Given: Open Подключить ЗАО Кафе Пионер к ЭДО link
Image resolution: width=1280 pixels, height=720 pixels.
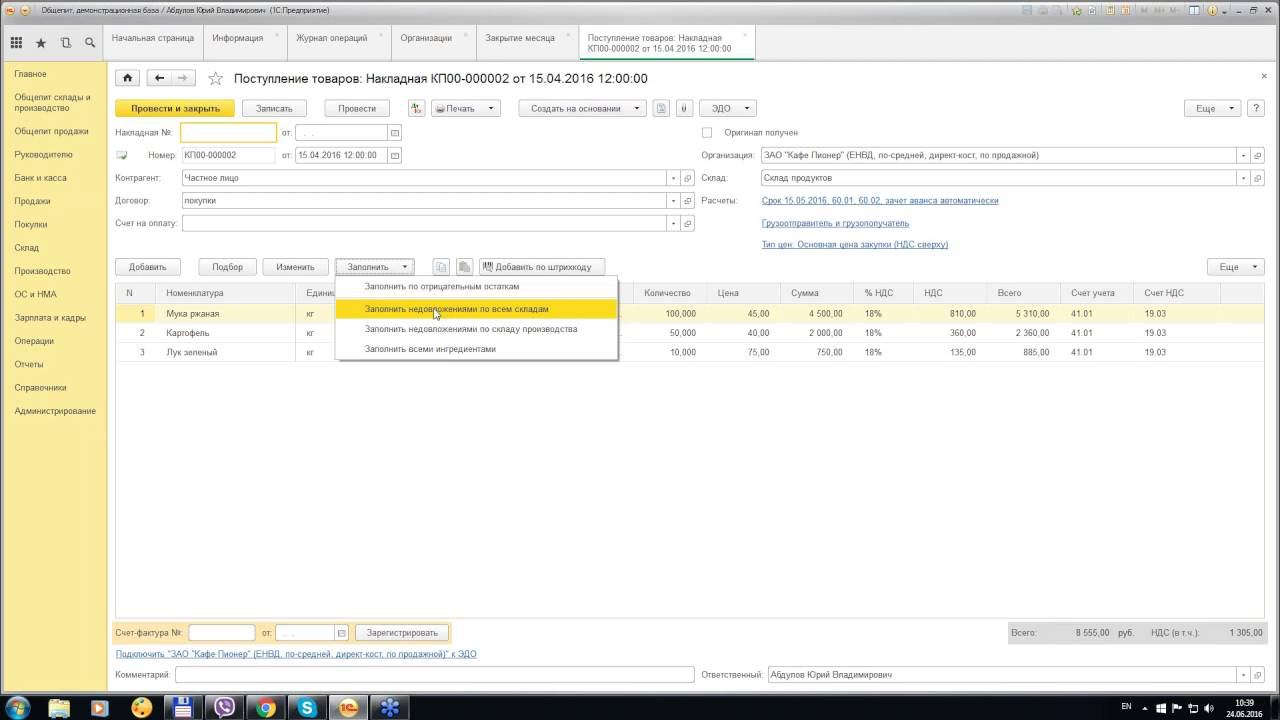Looking at the screenshot, I should (x=296, y=654).
